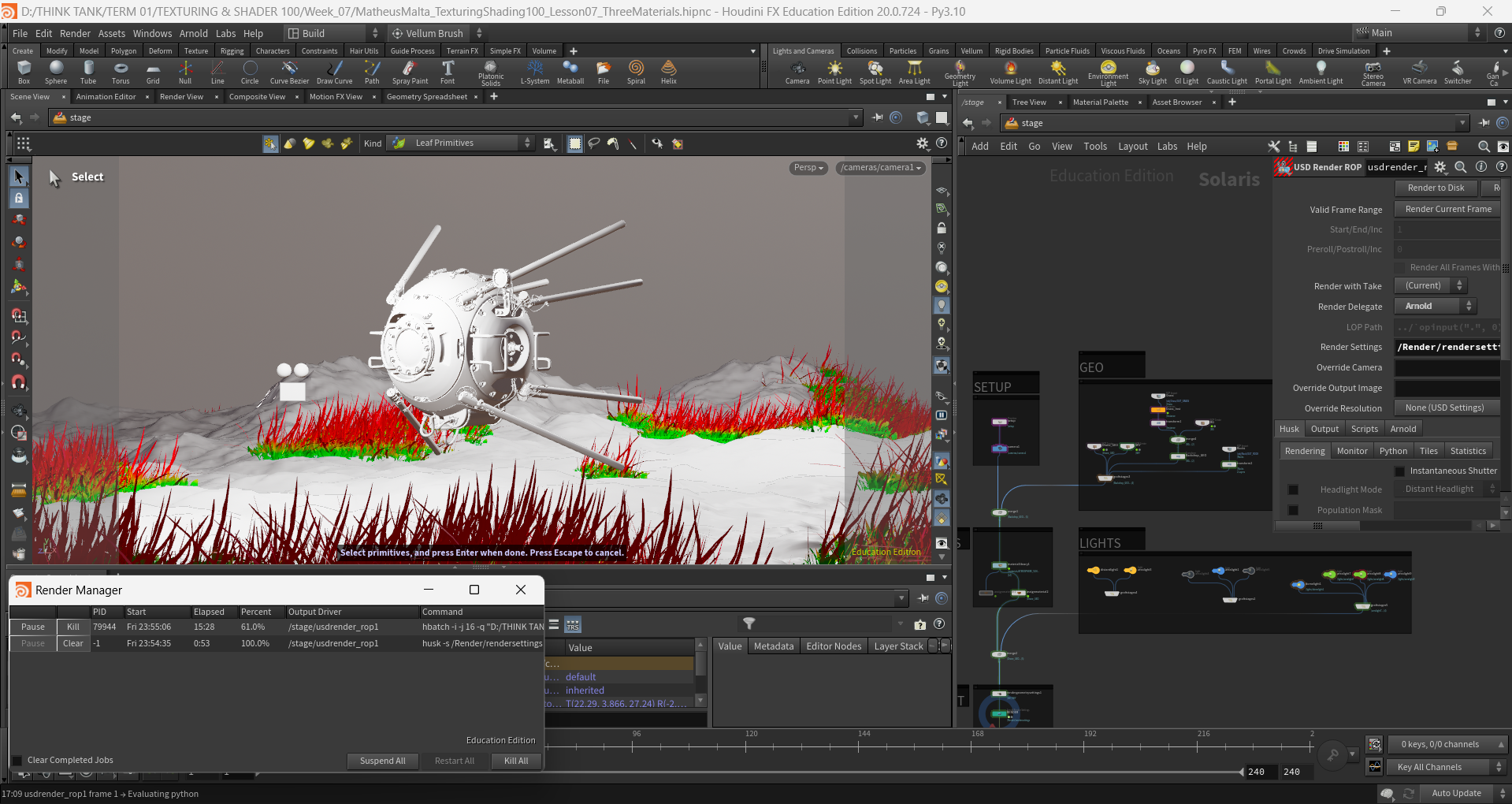The width and height of the screenshot is (1512, 804).
Task: Select the Font shelf tool
Action: click(x=448, y=72)
